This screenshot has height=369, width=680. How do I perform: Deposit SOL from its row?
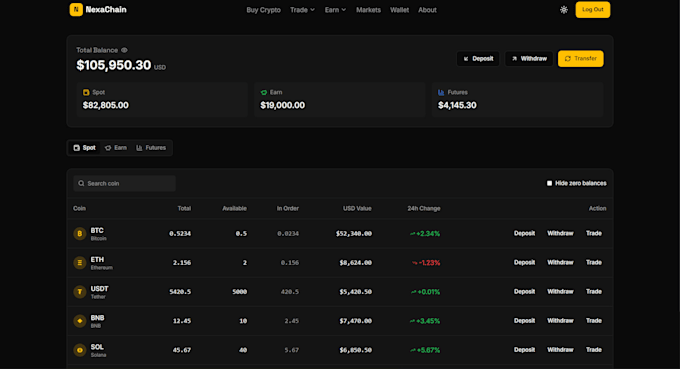tap(524, 349)
